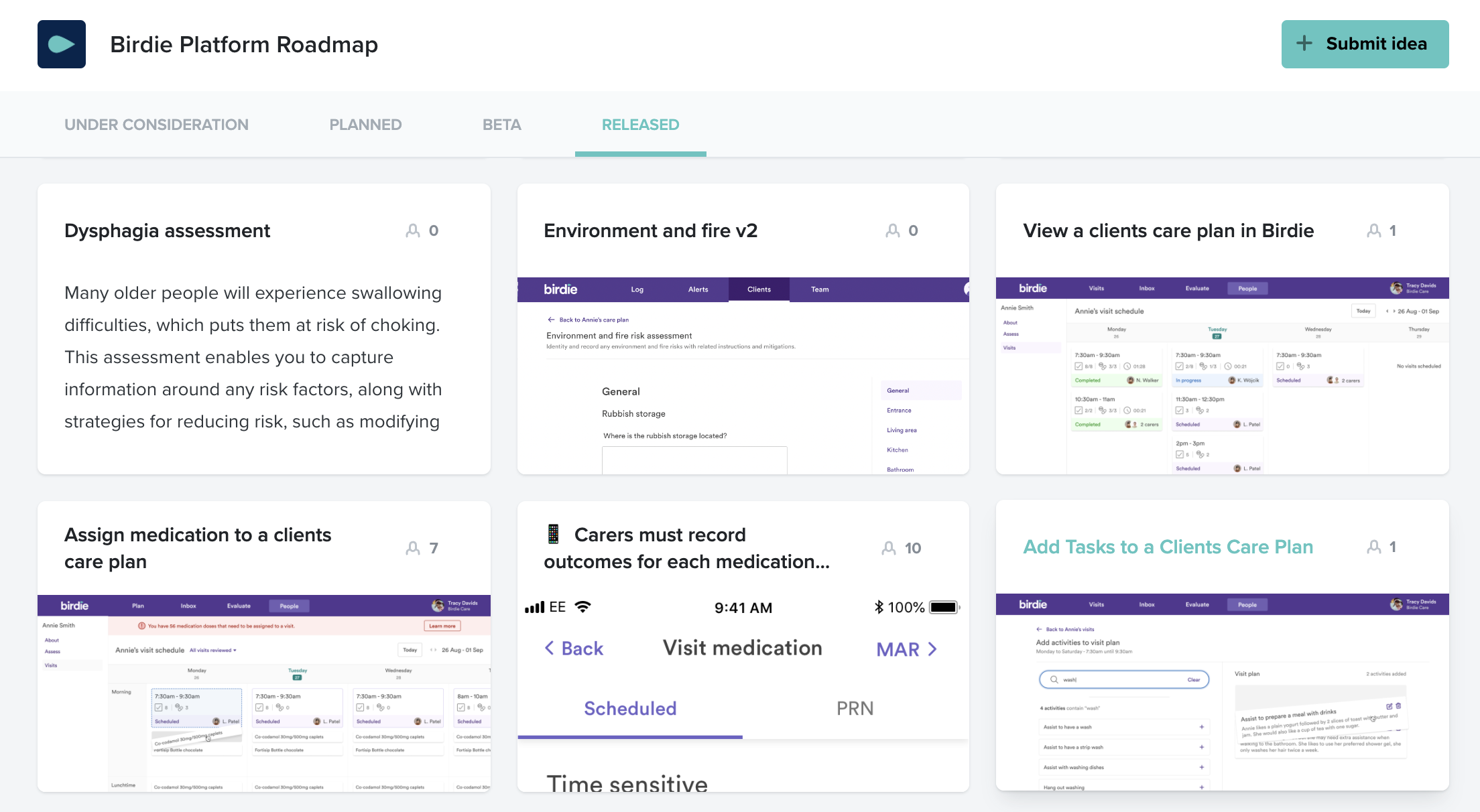Switch to the Planned tab
1480x812 pixels.
point(365,125)
